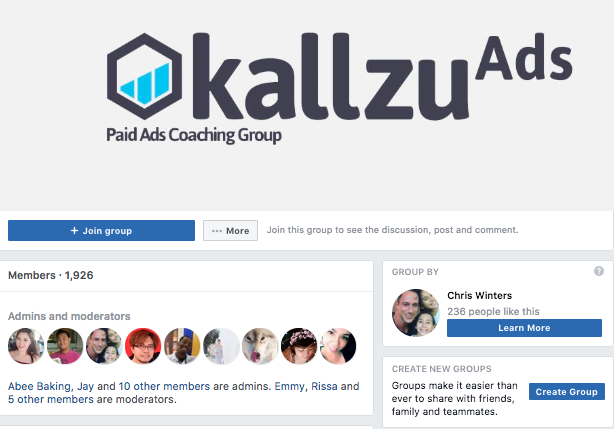Click the Learn More button
This screenshot has height=429, width=614.
524,328
